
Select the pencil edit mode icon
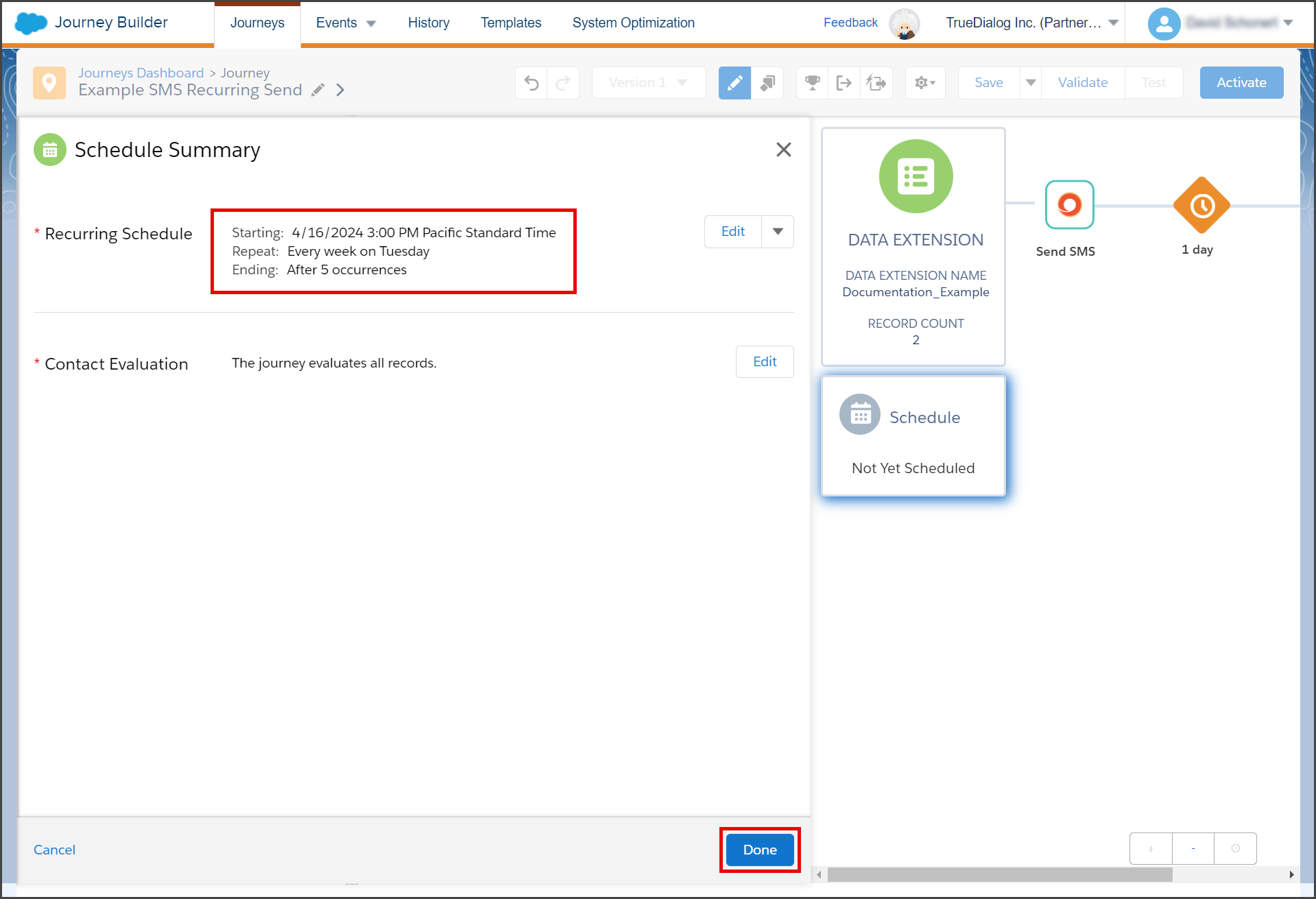734,83
